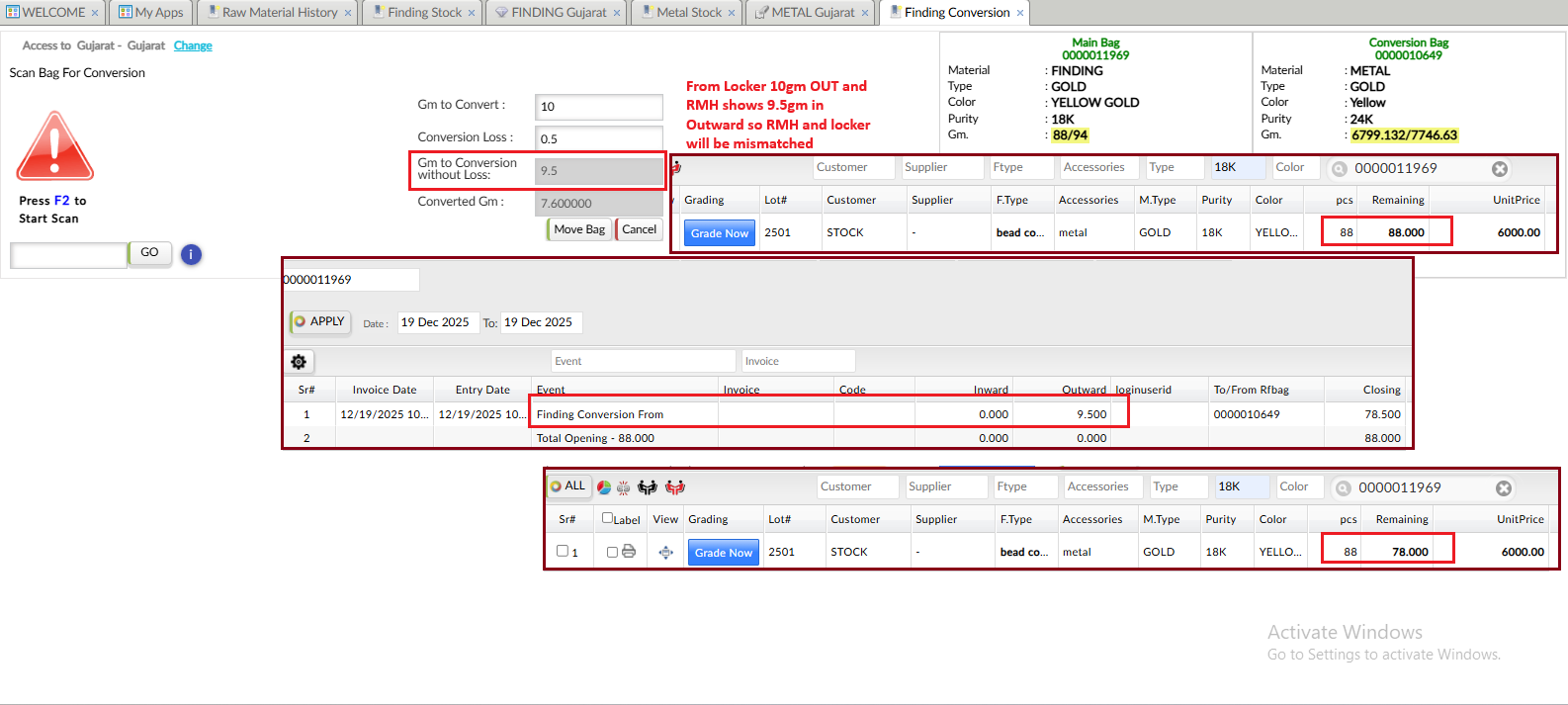The width and height of the screenshot is (1568, 705).
Task: Check the Sr# row 1 checkbox
Action: pyautogui.click(x=562, y=552)
